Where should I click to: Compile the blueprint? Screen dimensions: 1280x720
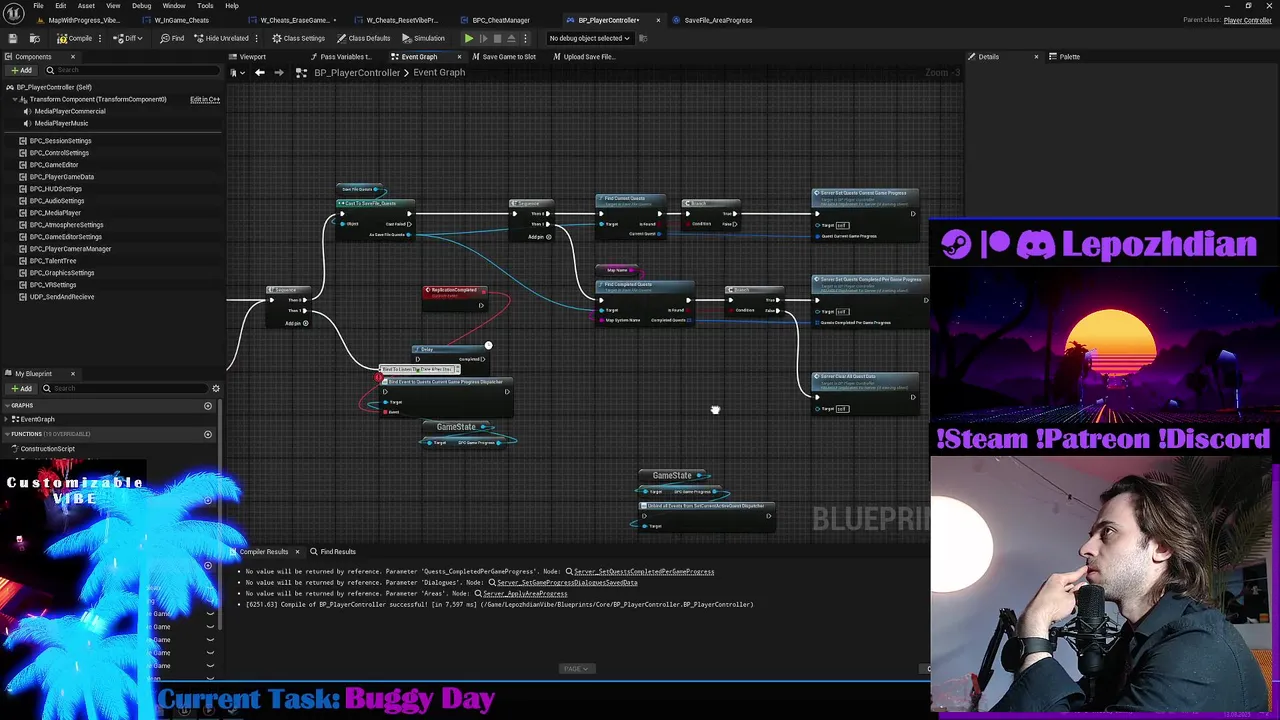(75, 38)
